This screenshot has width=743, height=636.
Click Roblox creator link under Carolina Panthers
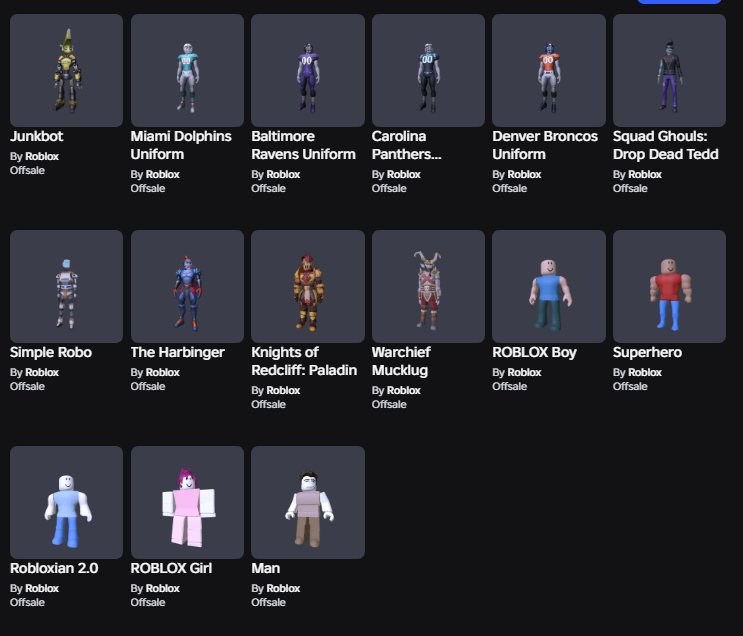pos(404,174)
